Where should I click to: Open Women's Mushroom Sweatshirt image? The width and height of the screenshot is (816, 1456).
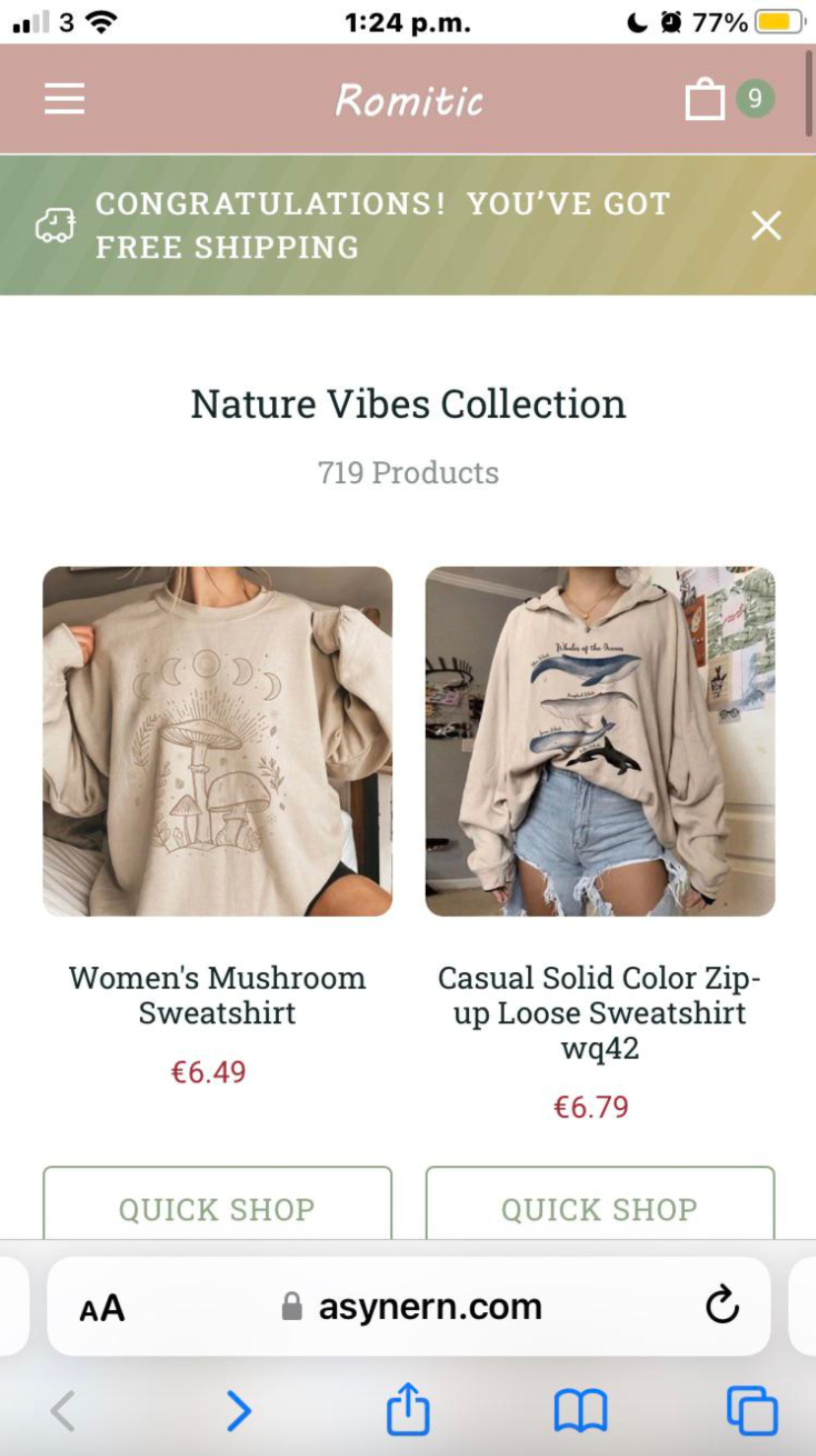[218, 741]
